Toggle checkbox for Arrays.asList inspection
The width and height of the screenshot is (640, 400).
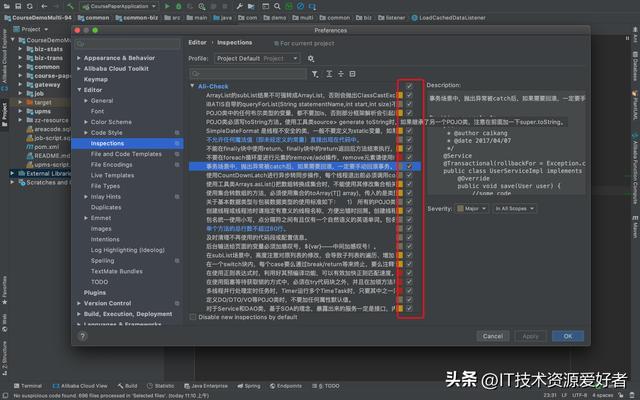[409, 184]
